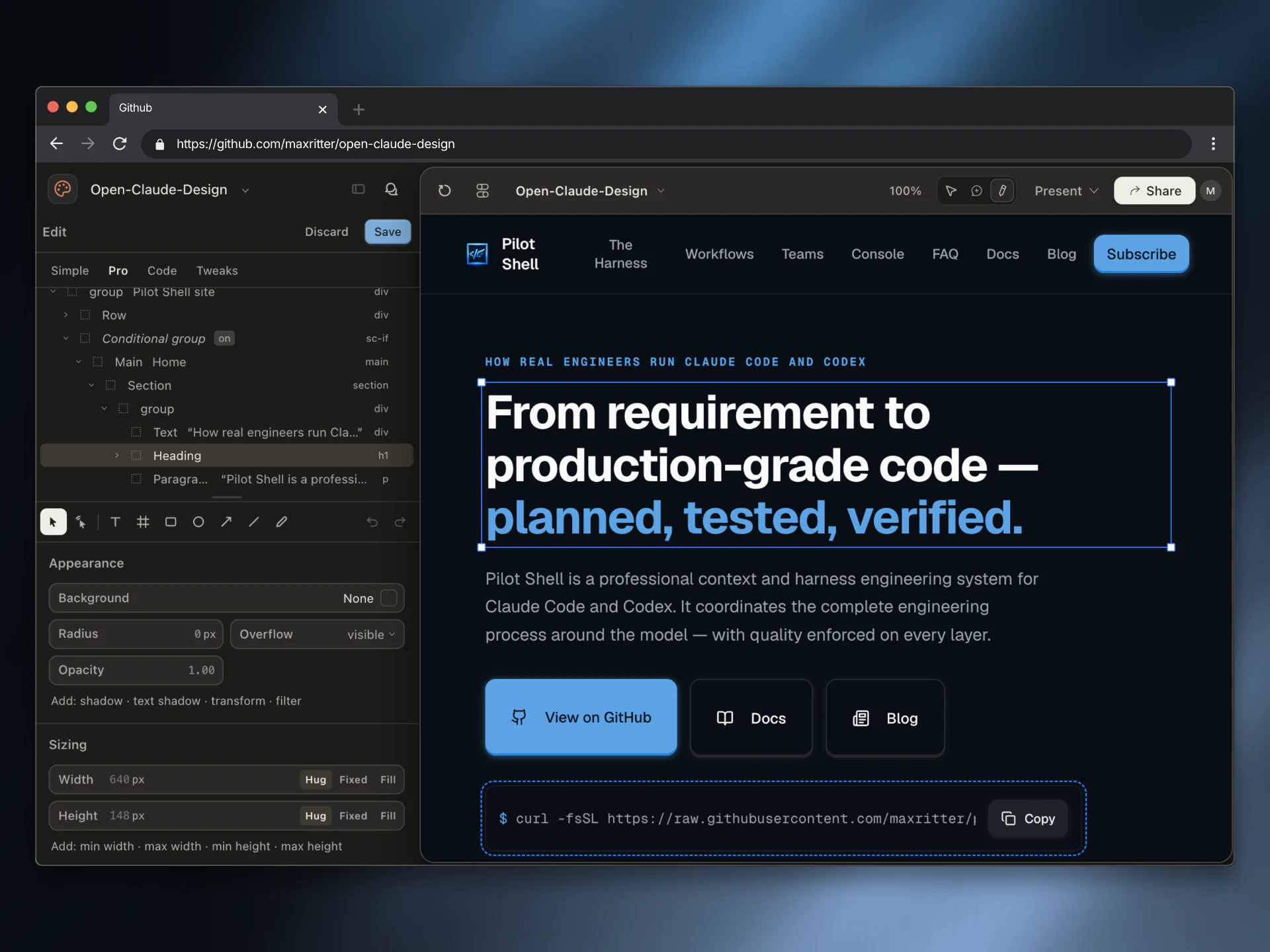Collapse the Section tree item
The height and width of the screenshot is (952, 1270).
[91, 385]
